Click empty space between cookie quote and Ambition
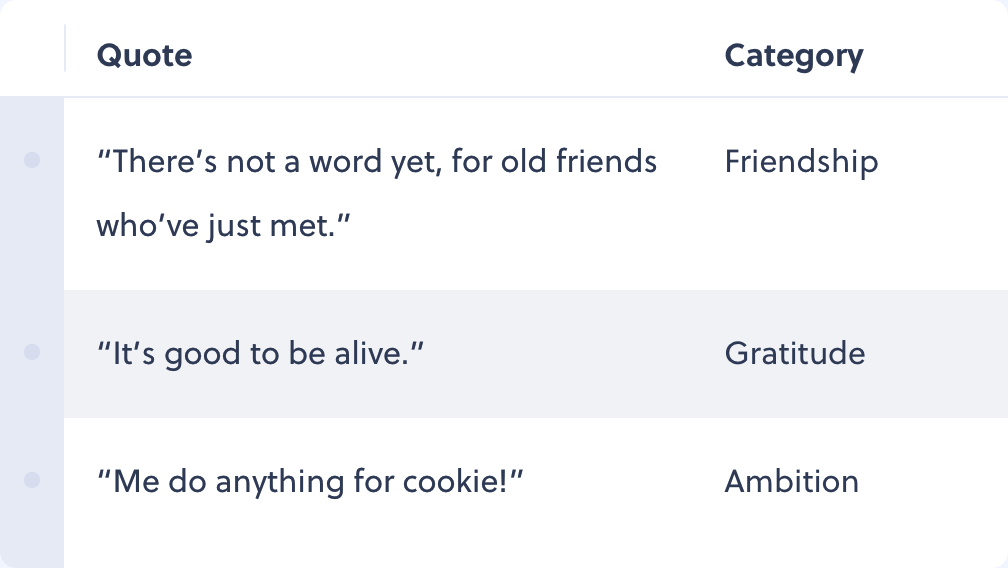 click(624, 481)
